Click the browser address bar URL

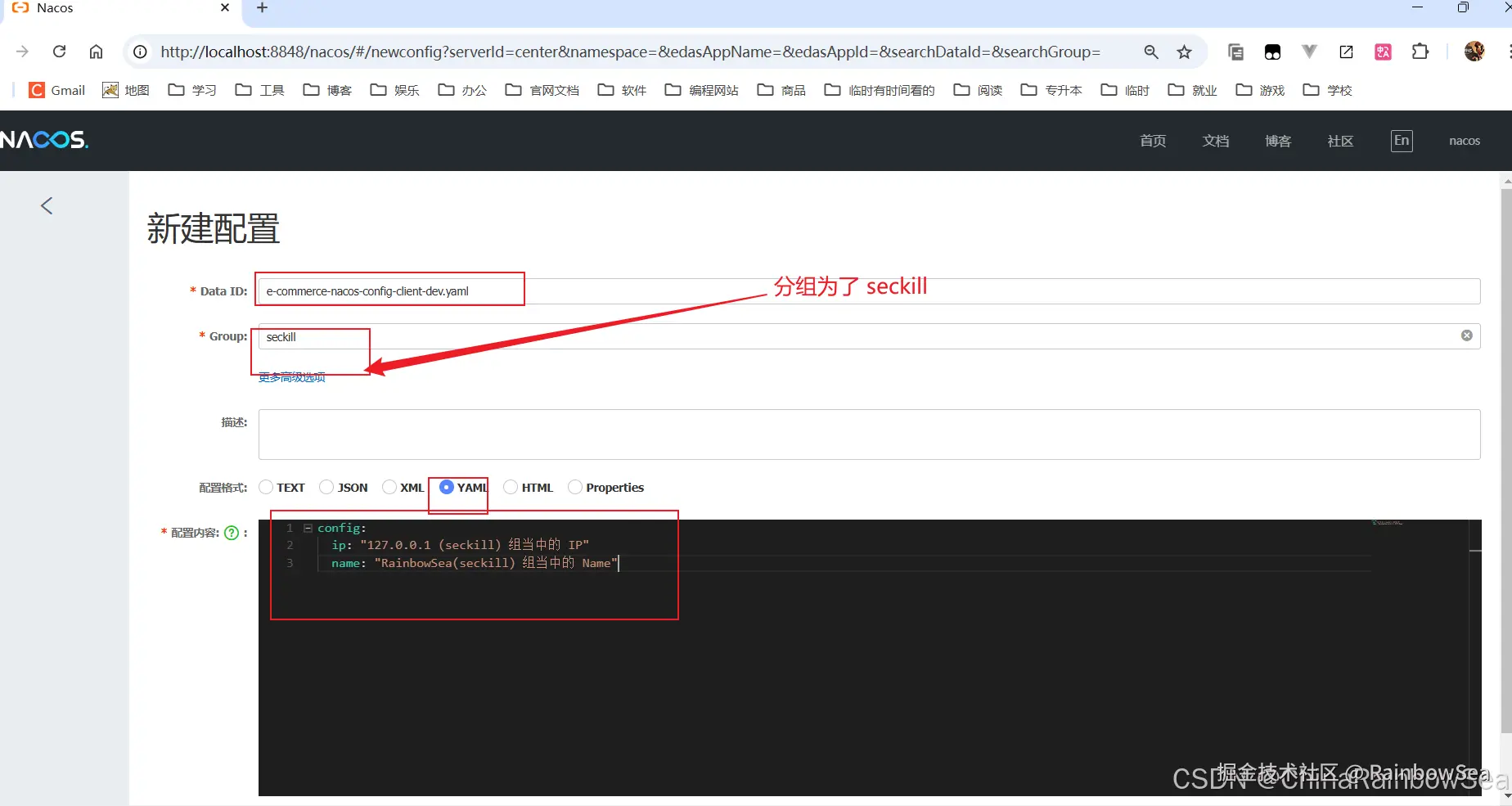(630, 52)
